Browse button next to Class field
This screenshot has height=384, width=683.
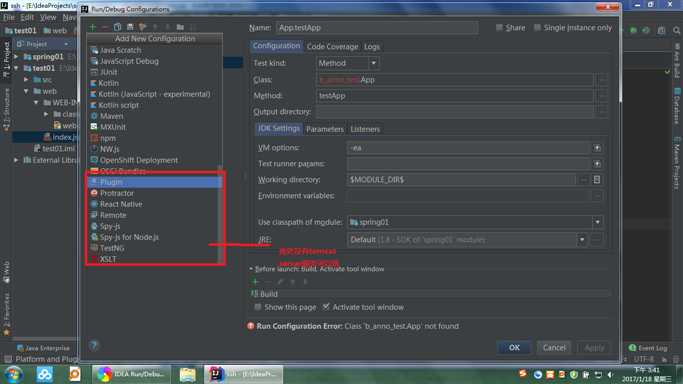(602, 80)
